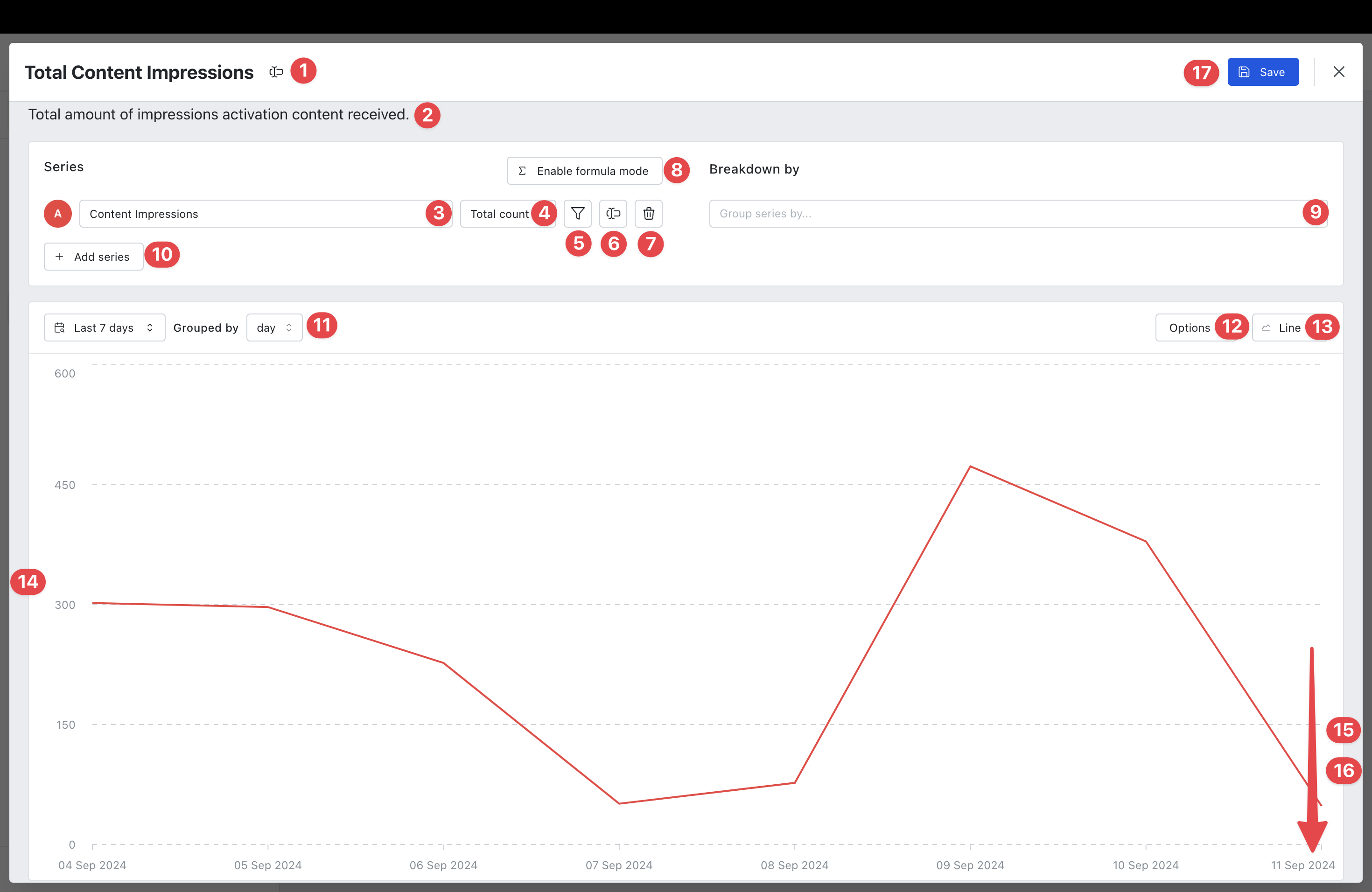Click the rename series icon
The image size is (1372, 892).
click(613, 214)
